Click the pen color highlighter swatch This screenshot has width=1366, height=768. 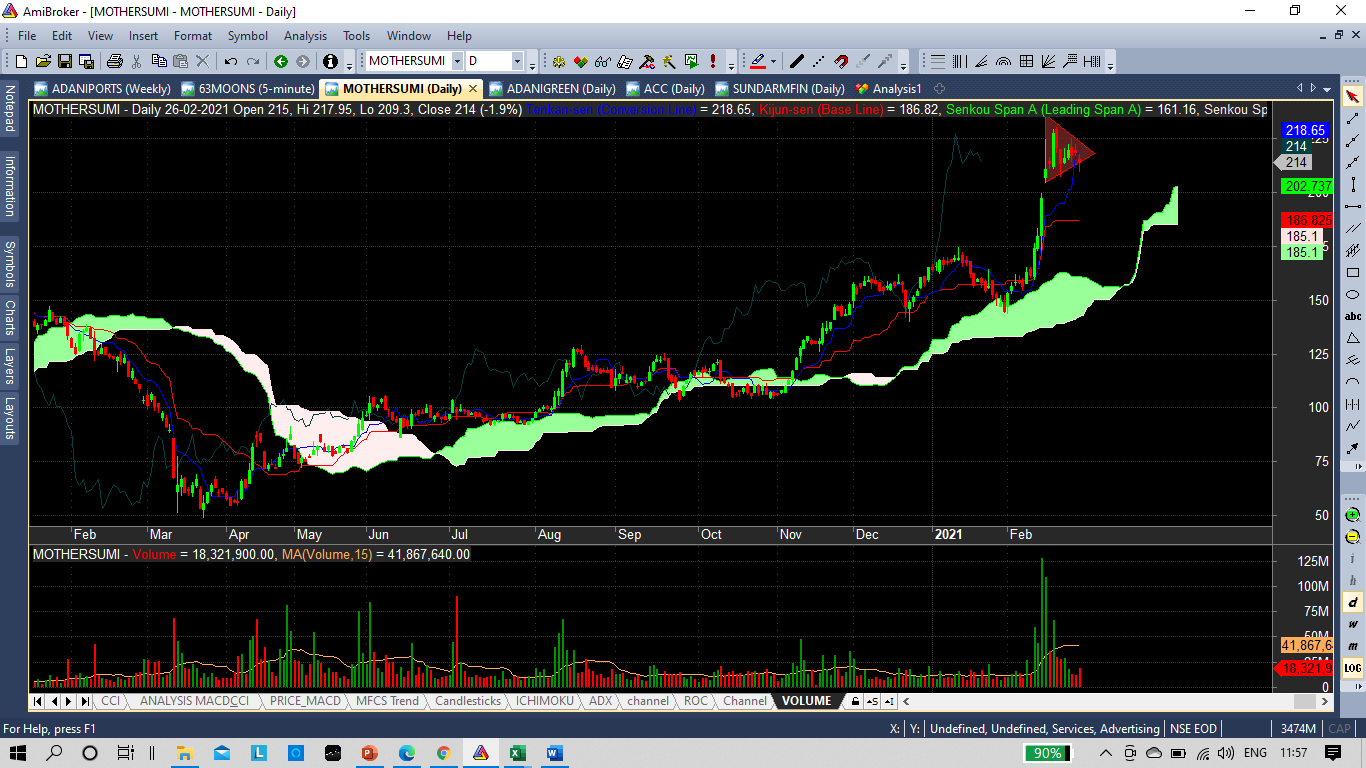point(757,61)
